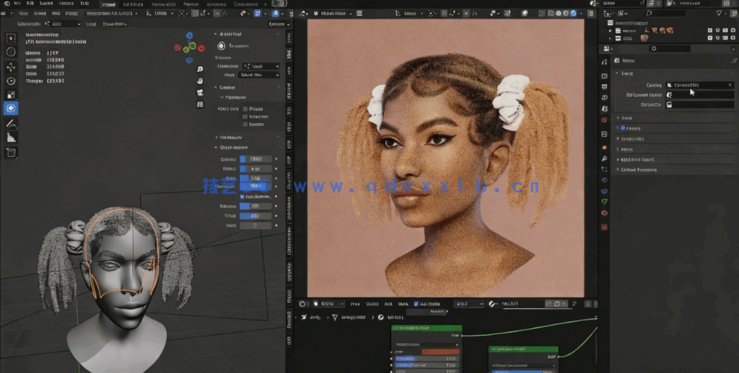Select the Add Cube tool
The height and width of the screenshot is (373, 739).
pyautogui.click(x=11, y=152)
